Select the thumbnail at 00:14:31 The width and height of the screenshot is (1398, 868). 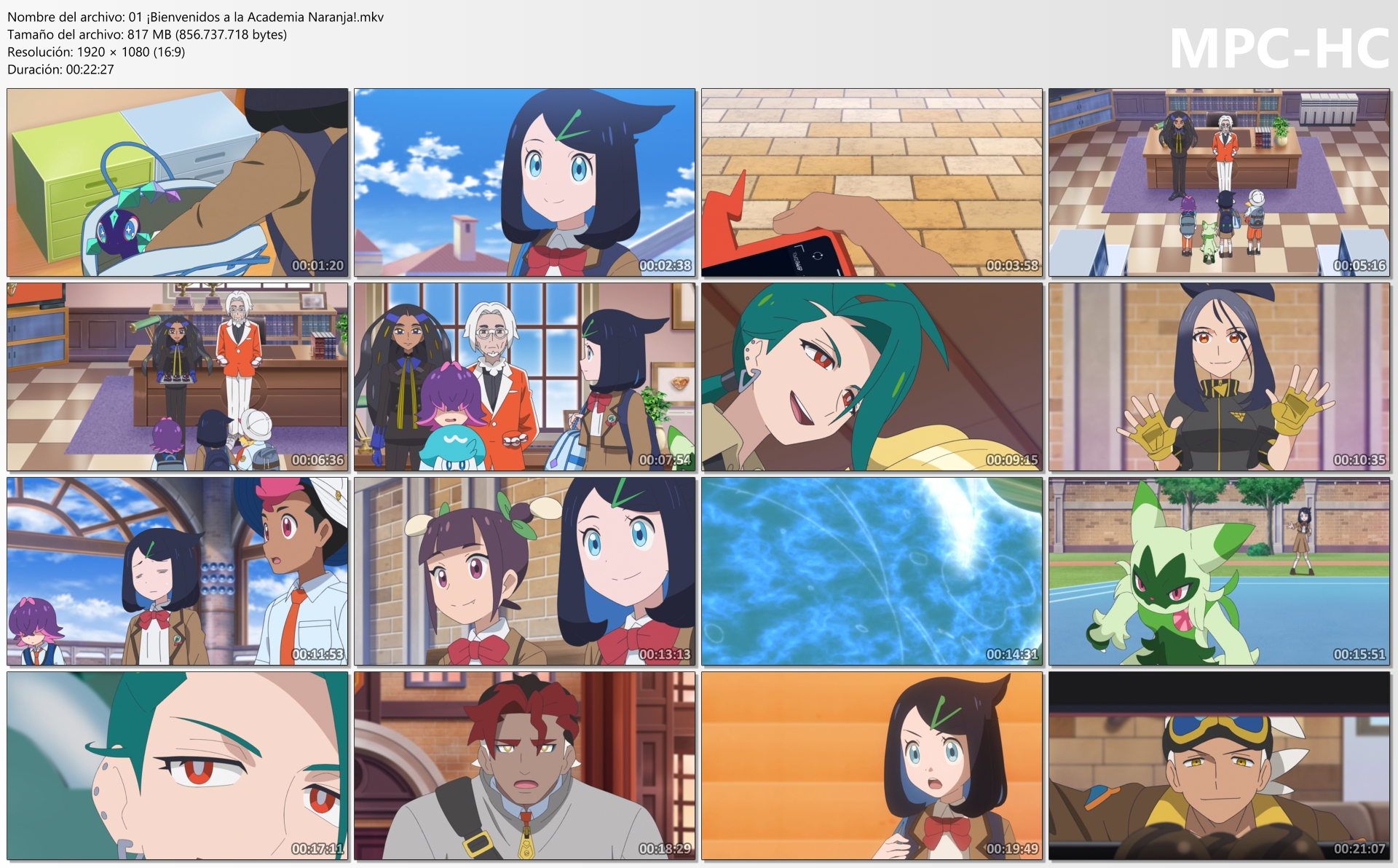[x=872, y=572]
